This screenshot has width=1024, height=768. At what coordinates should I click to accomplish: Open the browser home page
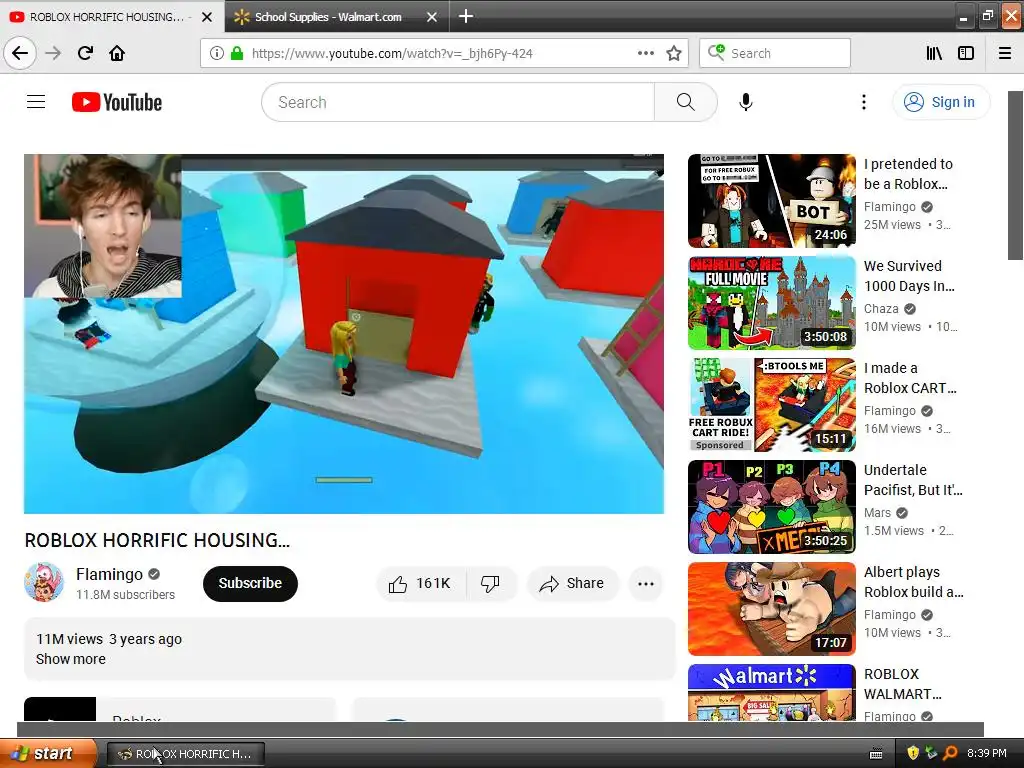tap(117, 53)
